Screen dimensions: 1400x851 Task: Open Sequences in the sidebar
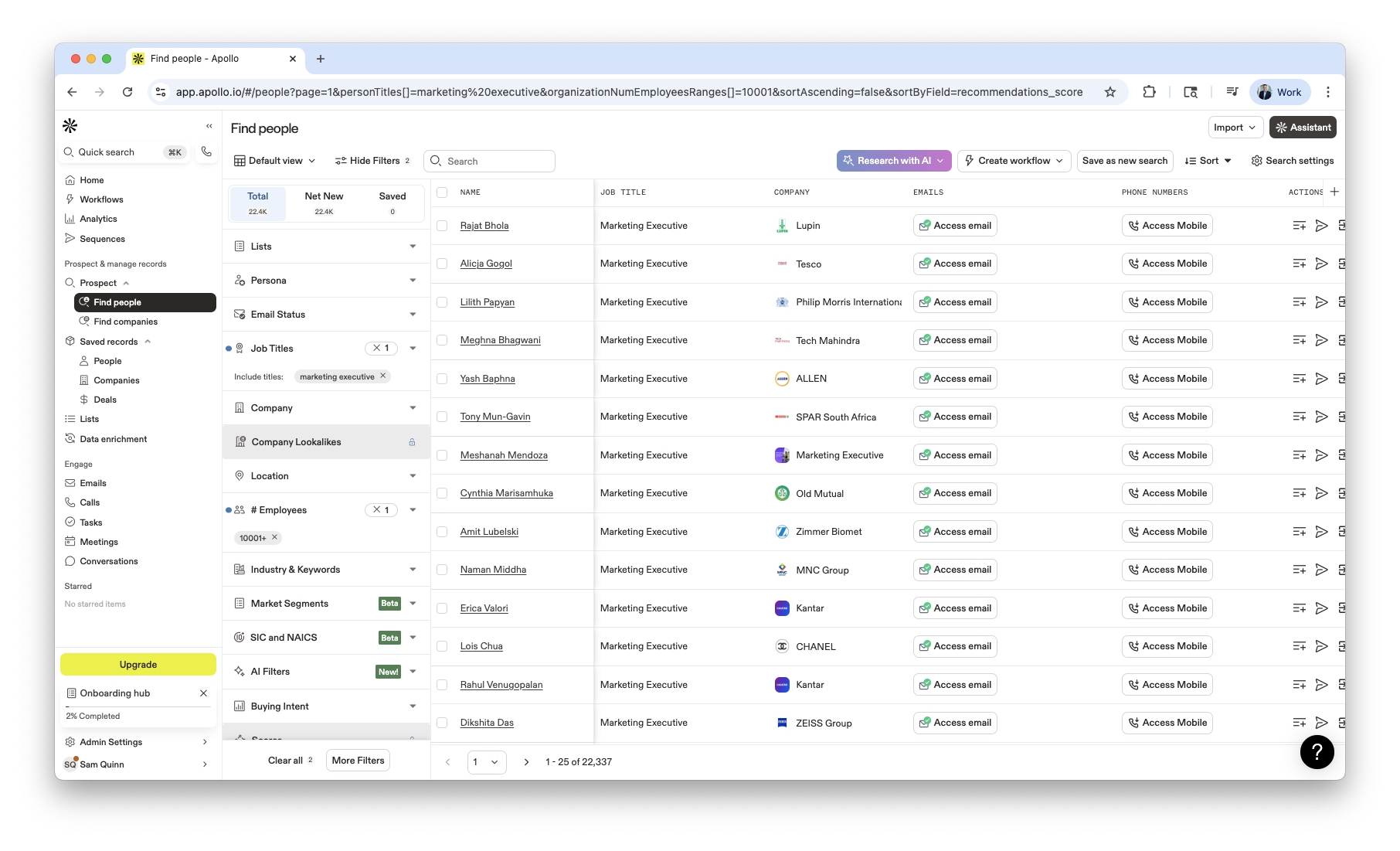102,239
